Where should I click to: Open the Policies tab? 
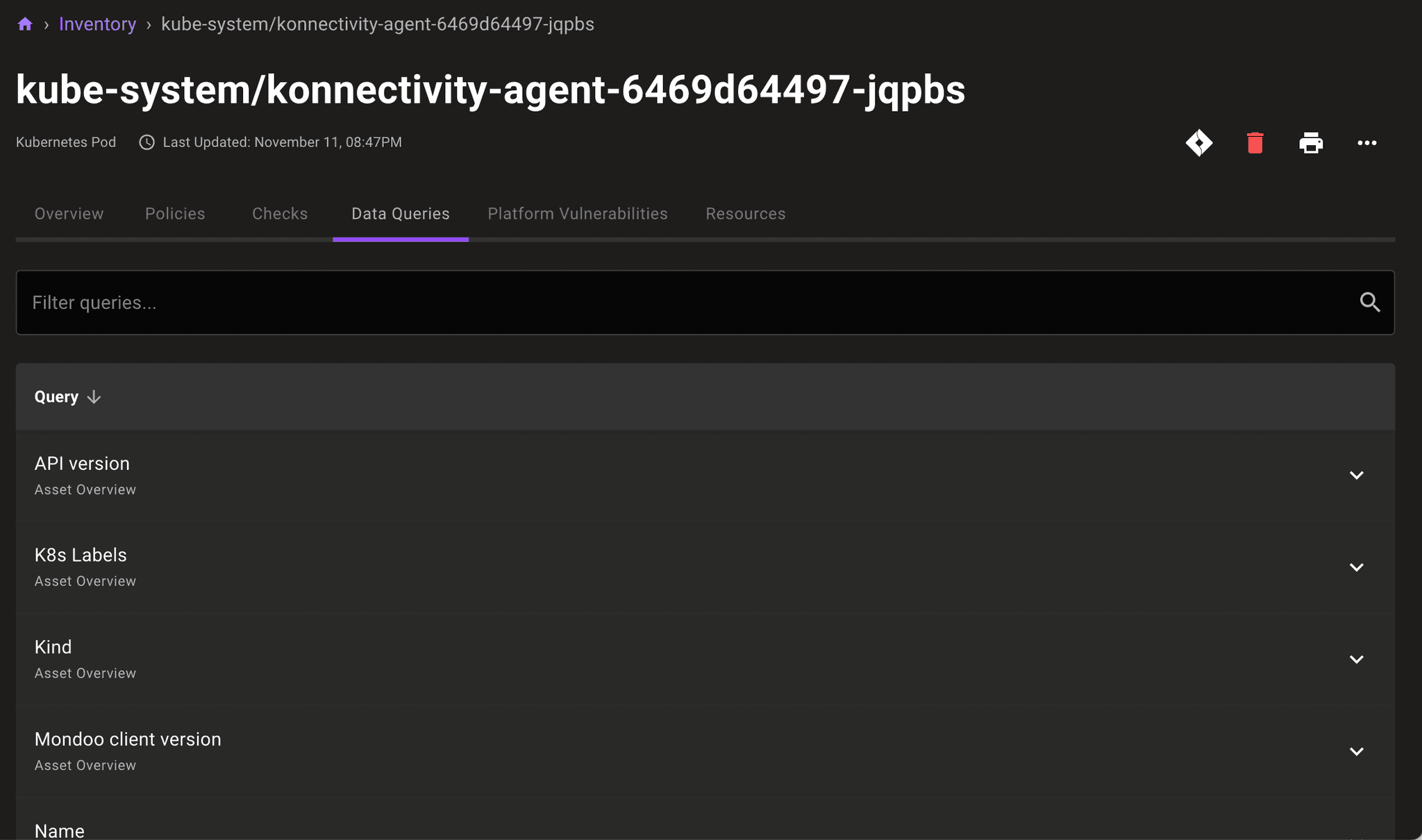point(174,214)
